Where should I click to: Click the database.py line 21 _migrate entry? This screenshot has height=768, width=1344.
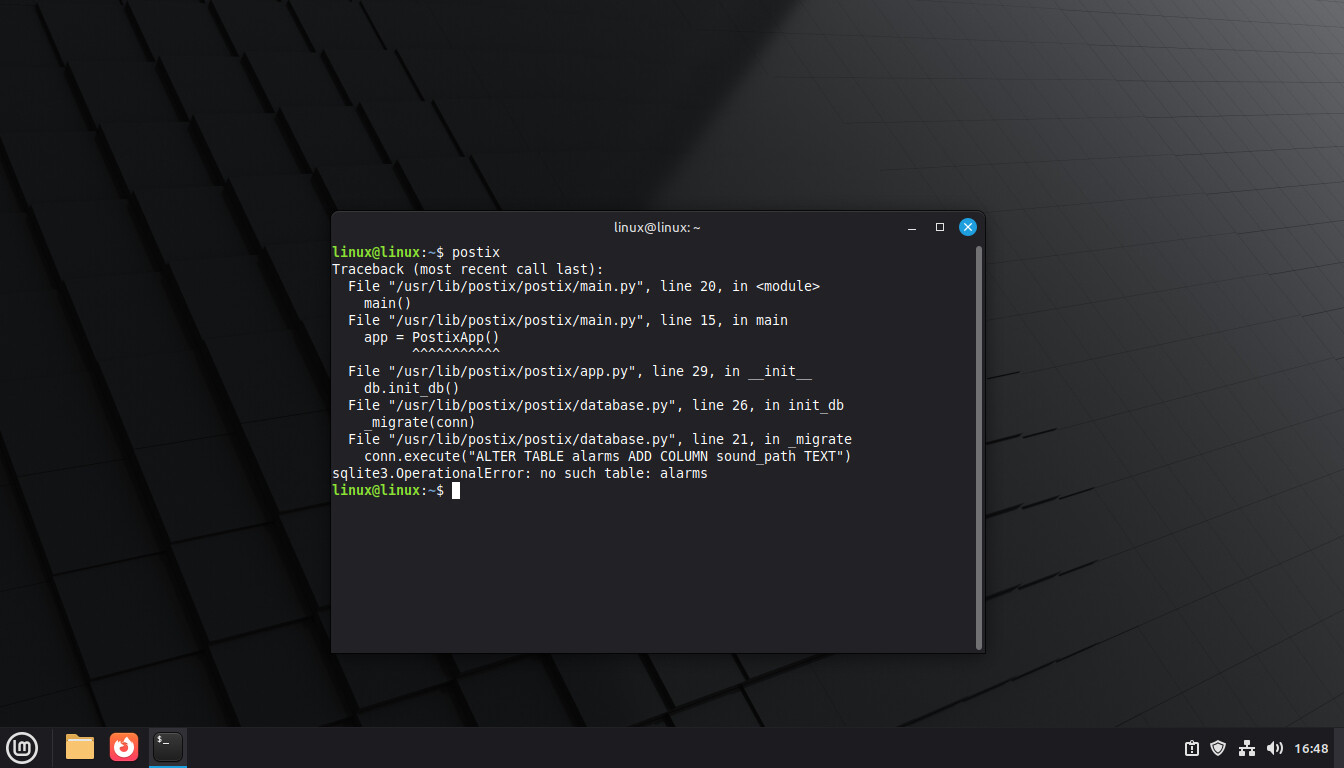[x=600, y=439]
